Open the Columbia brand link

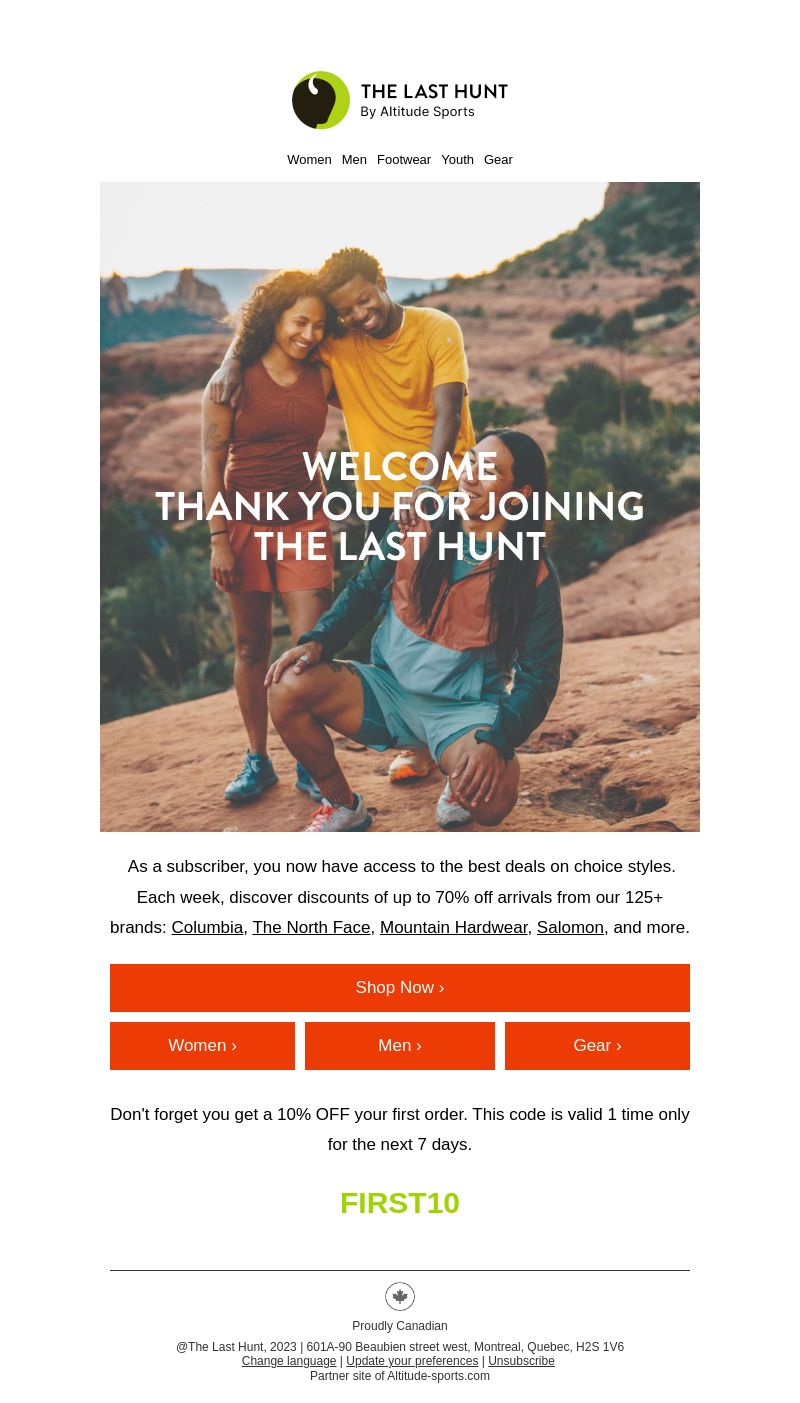tap(207, 928)
